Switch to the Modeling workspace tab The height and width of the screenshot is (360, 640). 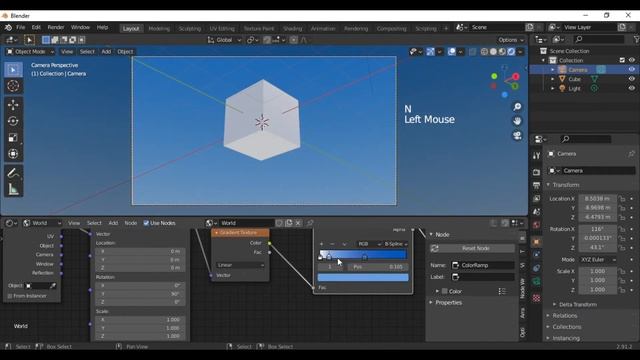[159, 29]
